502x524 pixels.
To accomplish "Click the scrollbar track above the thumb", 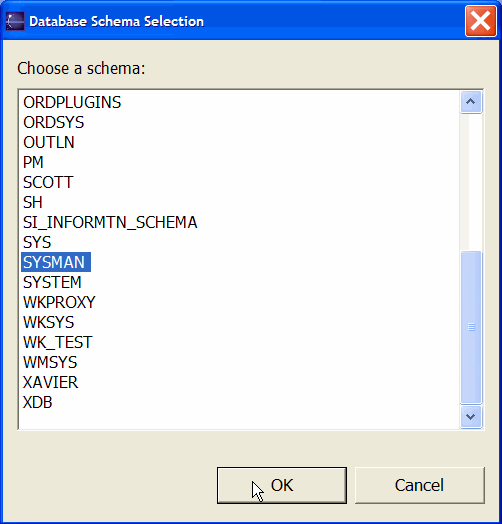I will tap(471, 182).
